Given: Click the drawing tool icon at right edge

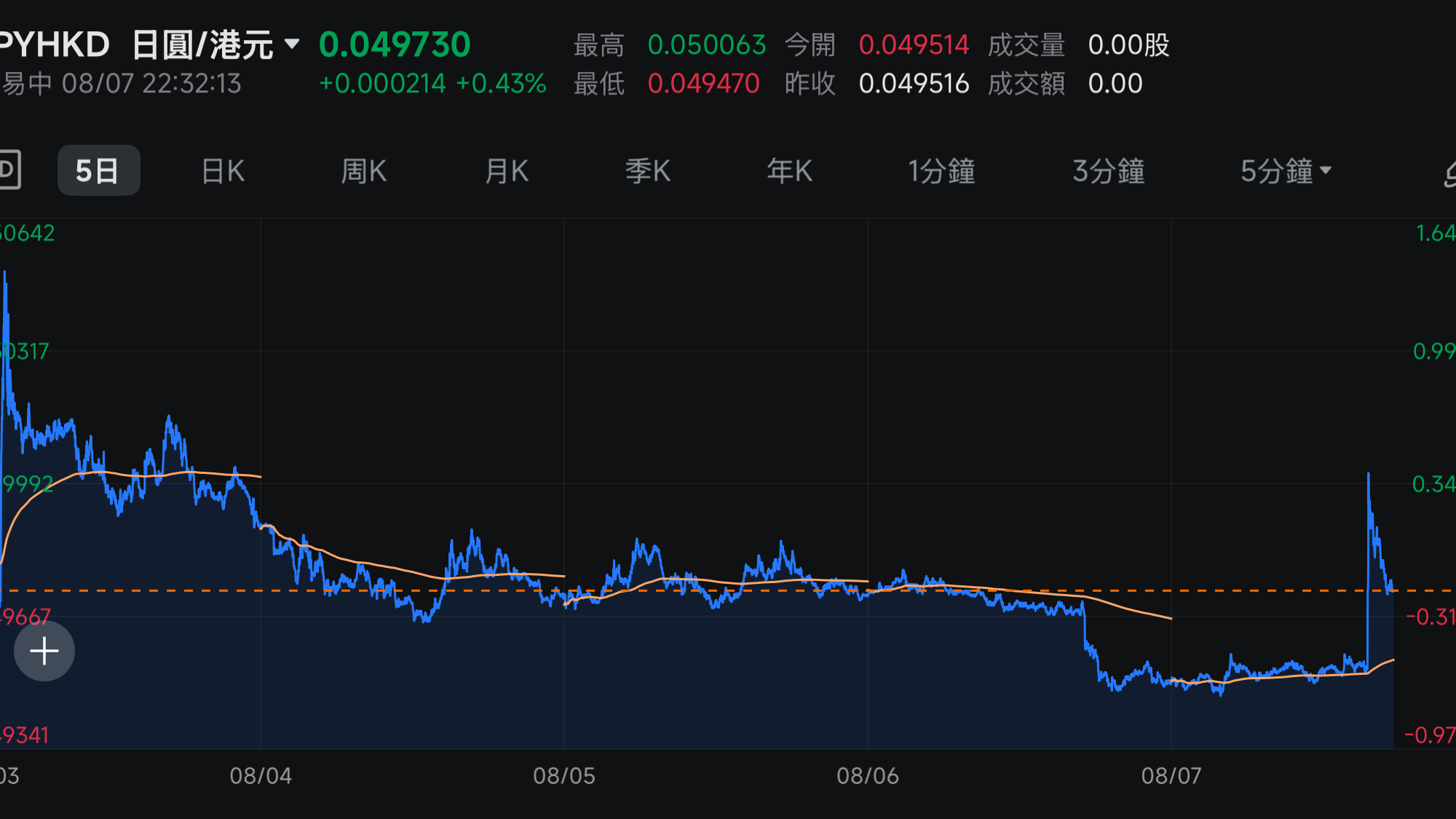Looking at the screenshot, I should pos(1449,173).
